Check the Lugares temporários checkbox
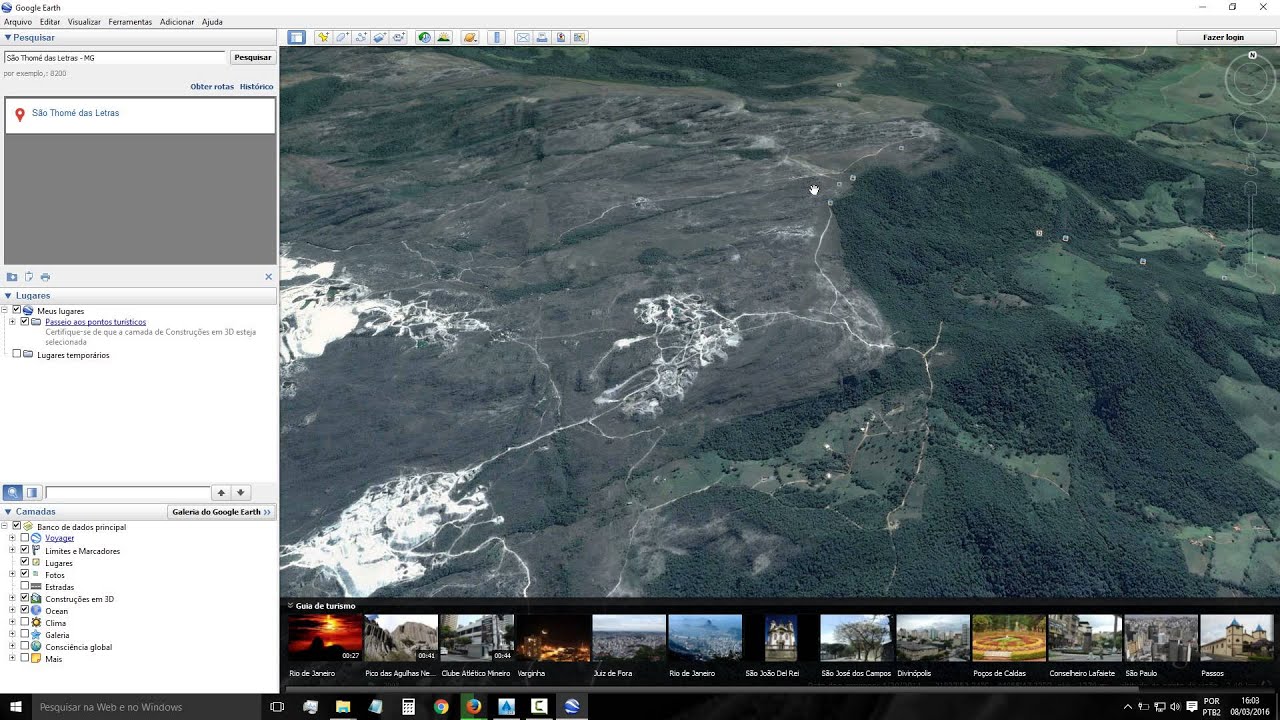Viewport: 1280px width, 720px height. pos(16,354)
